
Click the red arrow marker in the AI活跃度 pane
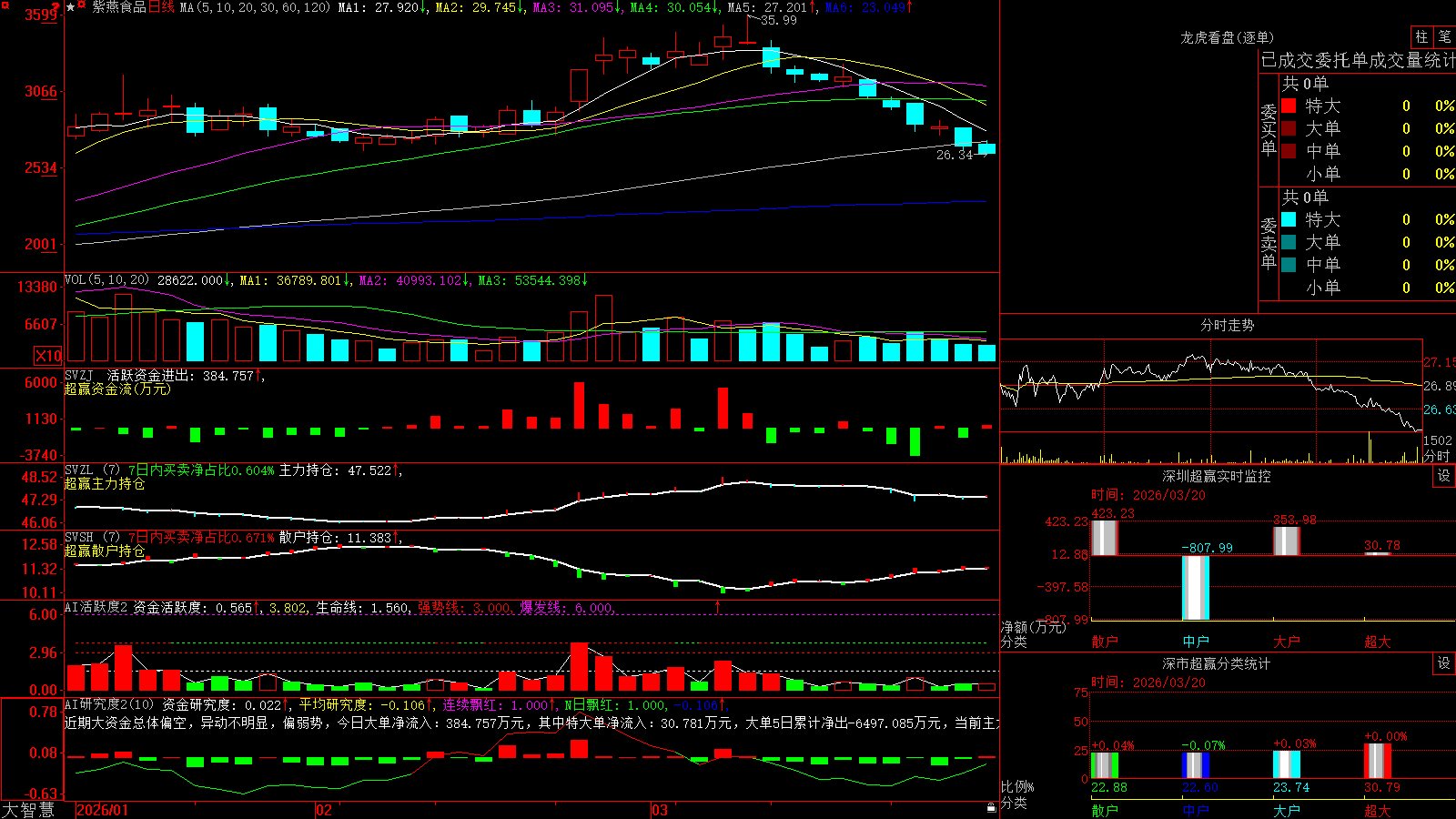717,607
